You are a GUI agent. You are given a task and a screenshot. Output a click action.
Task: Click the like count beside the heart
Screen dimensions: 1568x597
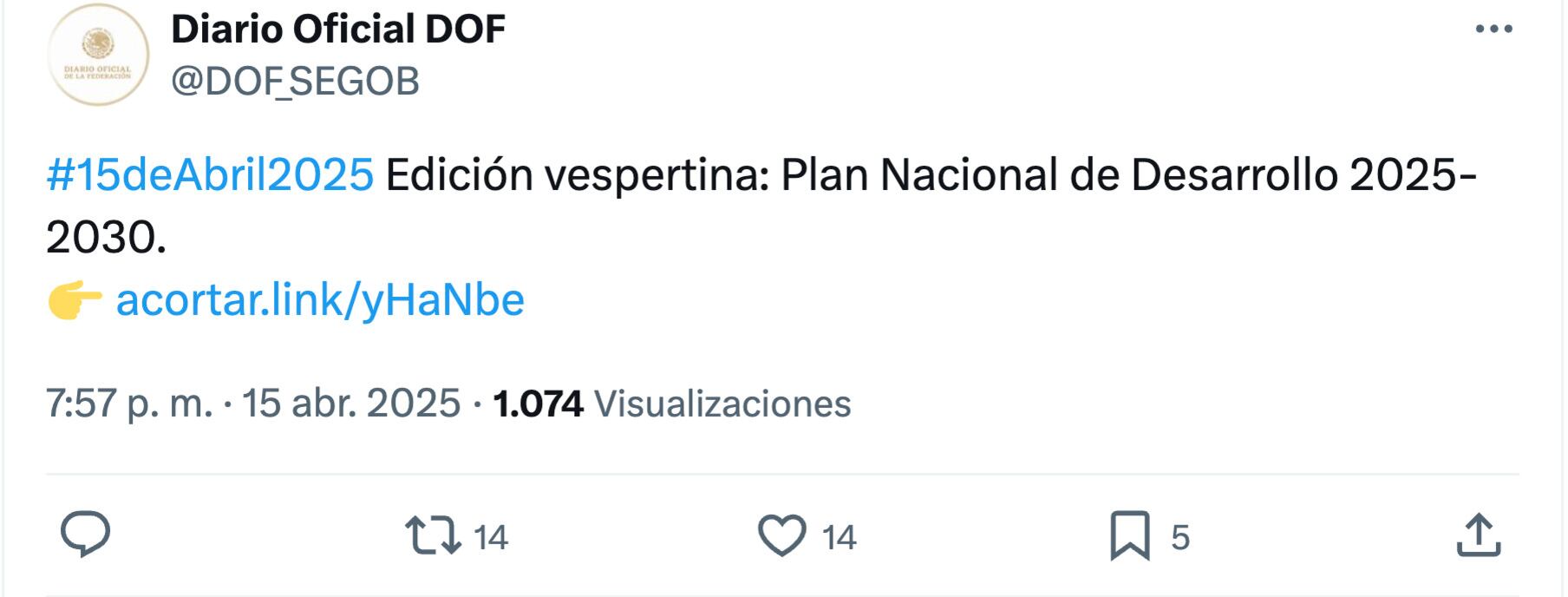point(840,538)
